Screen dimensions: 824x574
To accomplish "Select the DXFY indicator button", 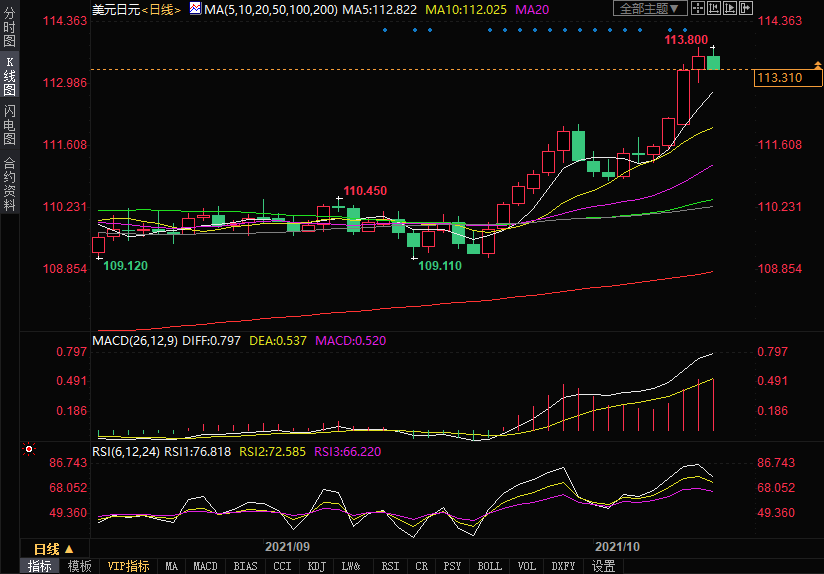I will (x=563, y=566).
